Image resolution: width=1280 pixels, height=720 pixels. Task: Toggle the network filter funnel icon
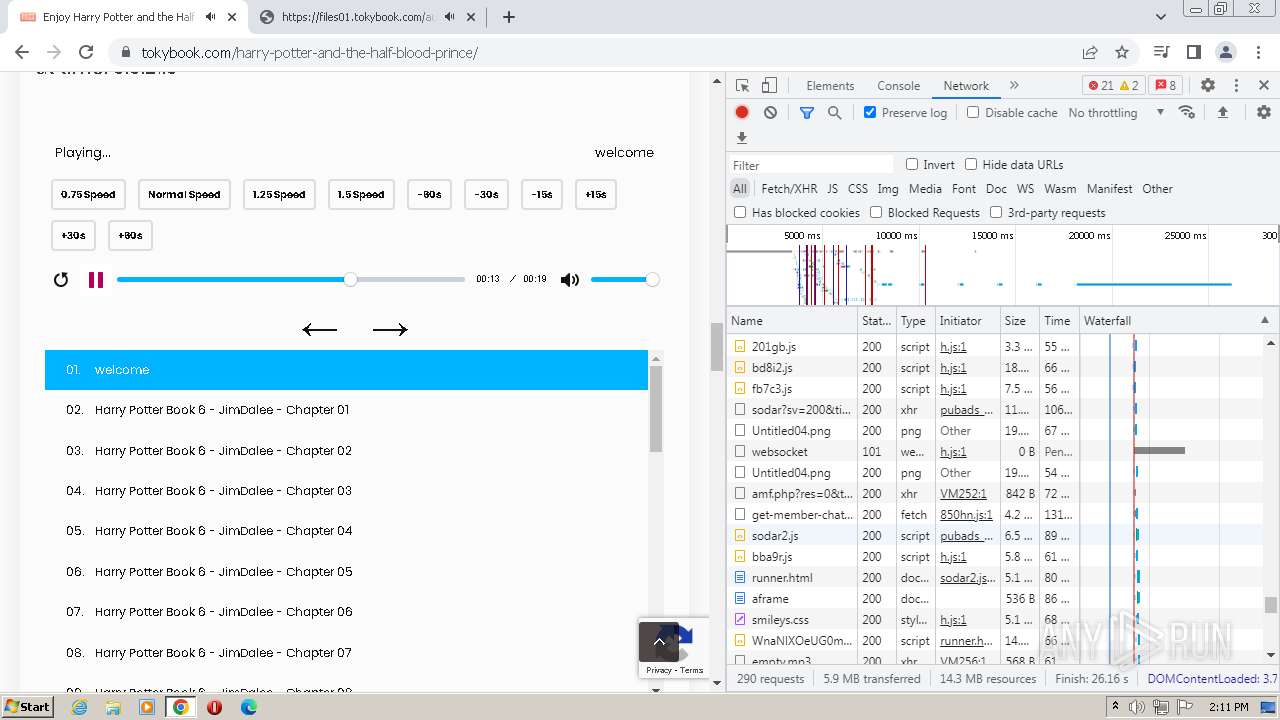[x=807, y=113]
